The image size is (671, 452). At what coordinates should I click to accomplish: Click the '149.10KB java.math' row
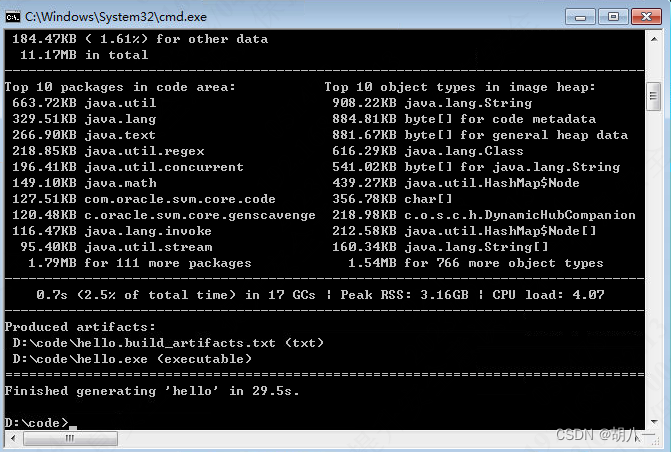click(x=84, y=183)
